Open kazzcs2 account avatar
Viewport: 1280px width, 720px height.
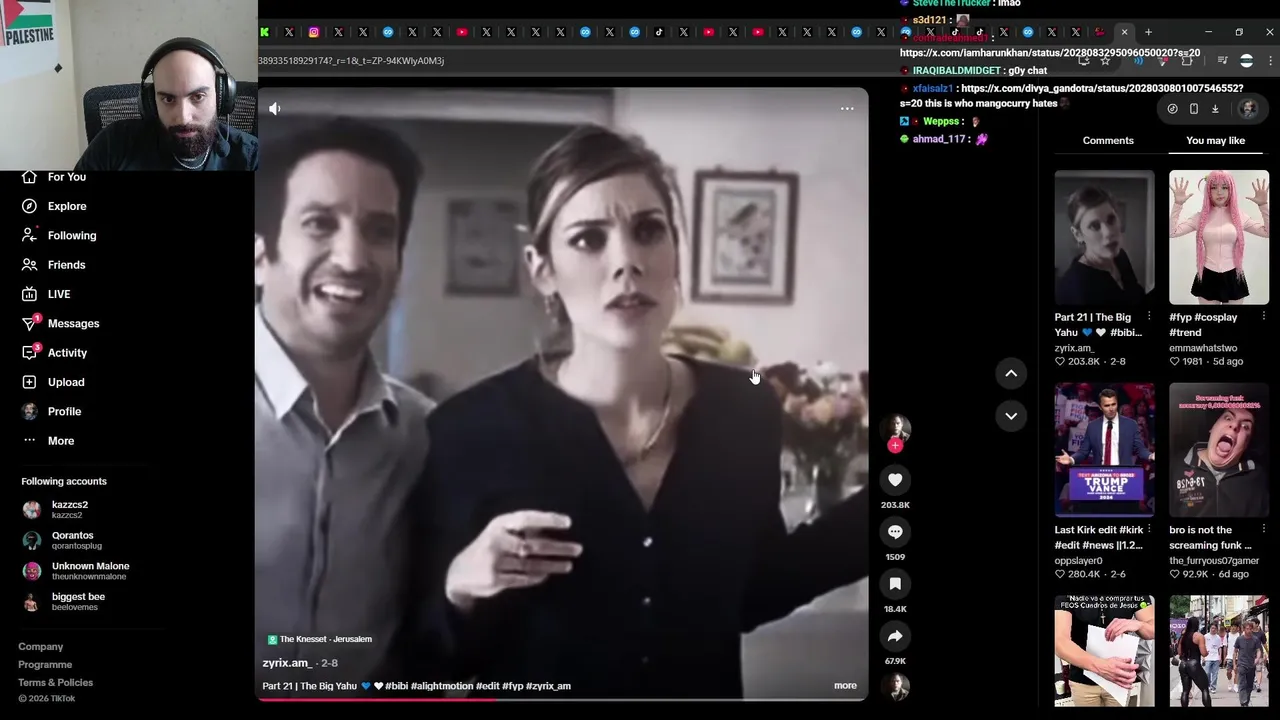[32, 509]
